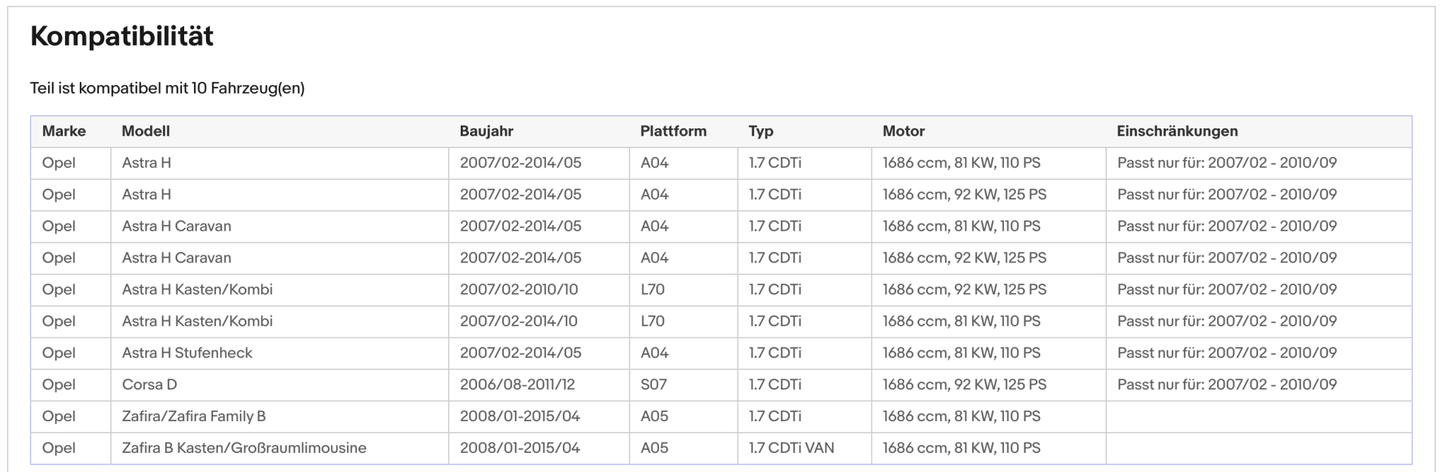Image resolution: width=1445 pixels, height=472 pixels.
Task: Select the Baujahr column header
Action: point(486,131)
